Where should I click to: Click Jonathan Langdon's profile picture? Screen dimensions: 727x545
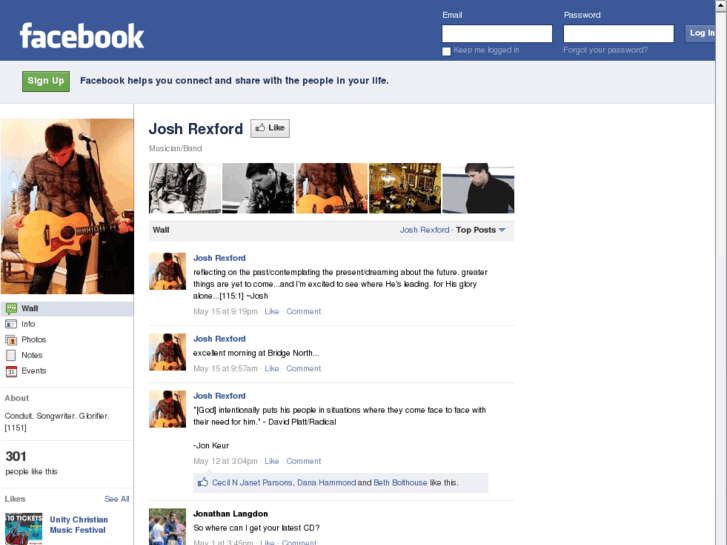(167, 526)
